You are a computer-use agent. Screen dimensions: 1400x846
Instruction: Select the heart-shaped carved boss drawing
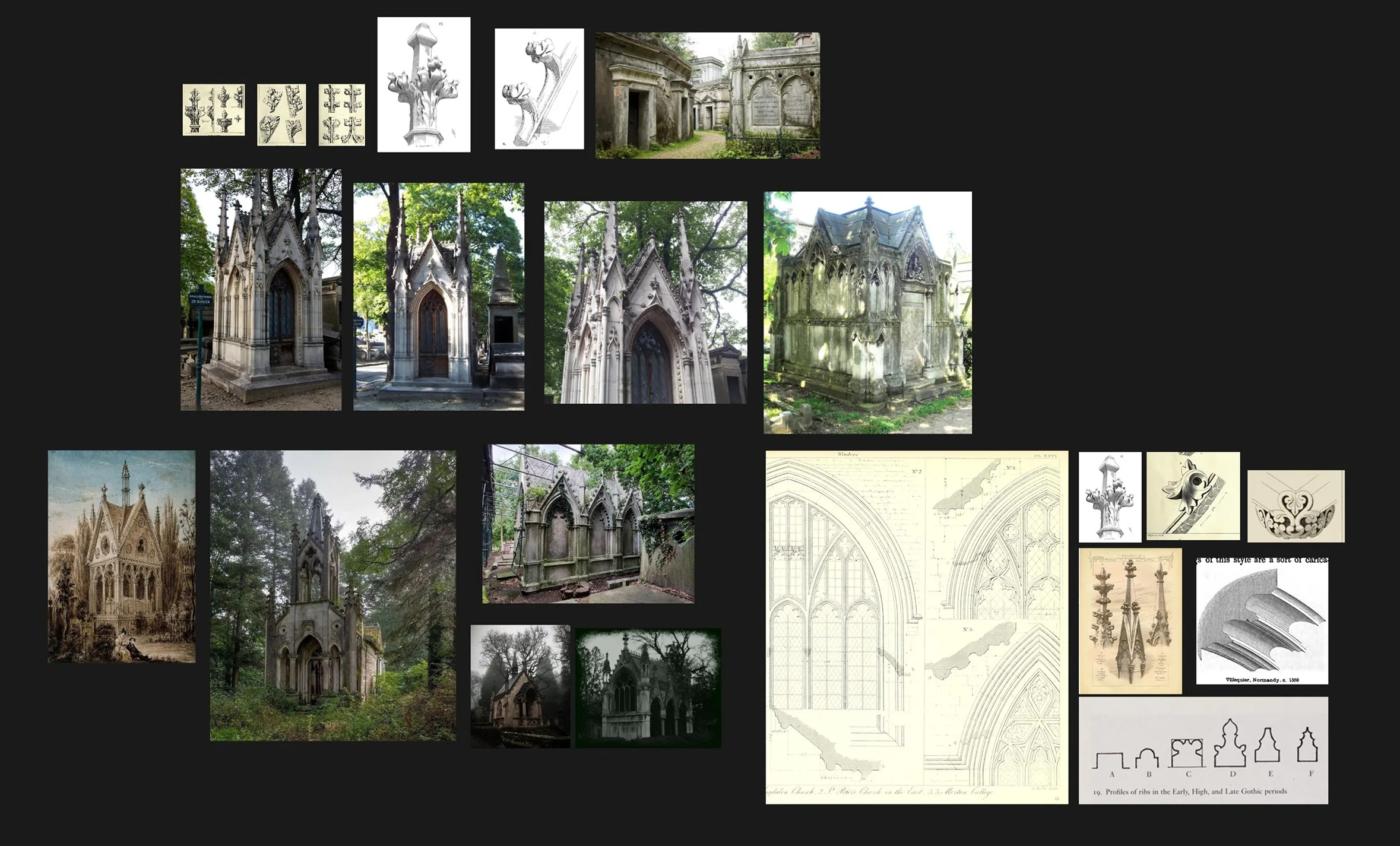pos(1296,506)
